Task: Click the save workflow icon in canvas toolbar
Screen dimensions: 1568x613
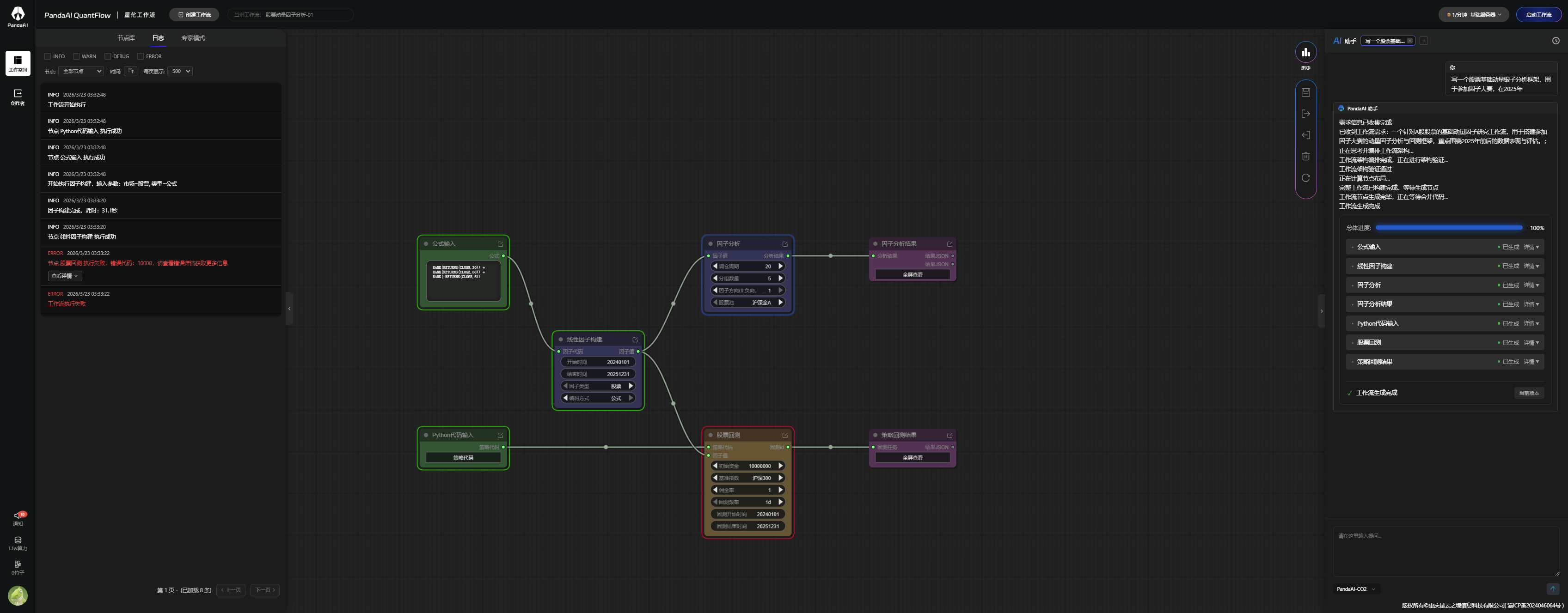Action: pos(1305,92)
